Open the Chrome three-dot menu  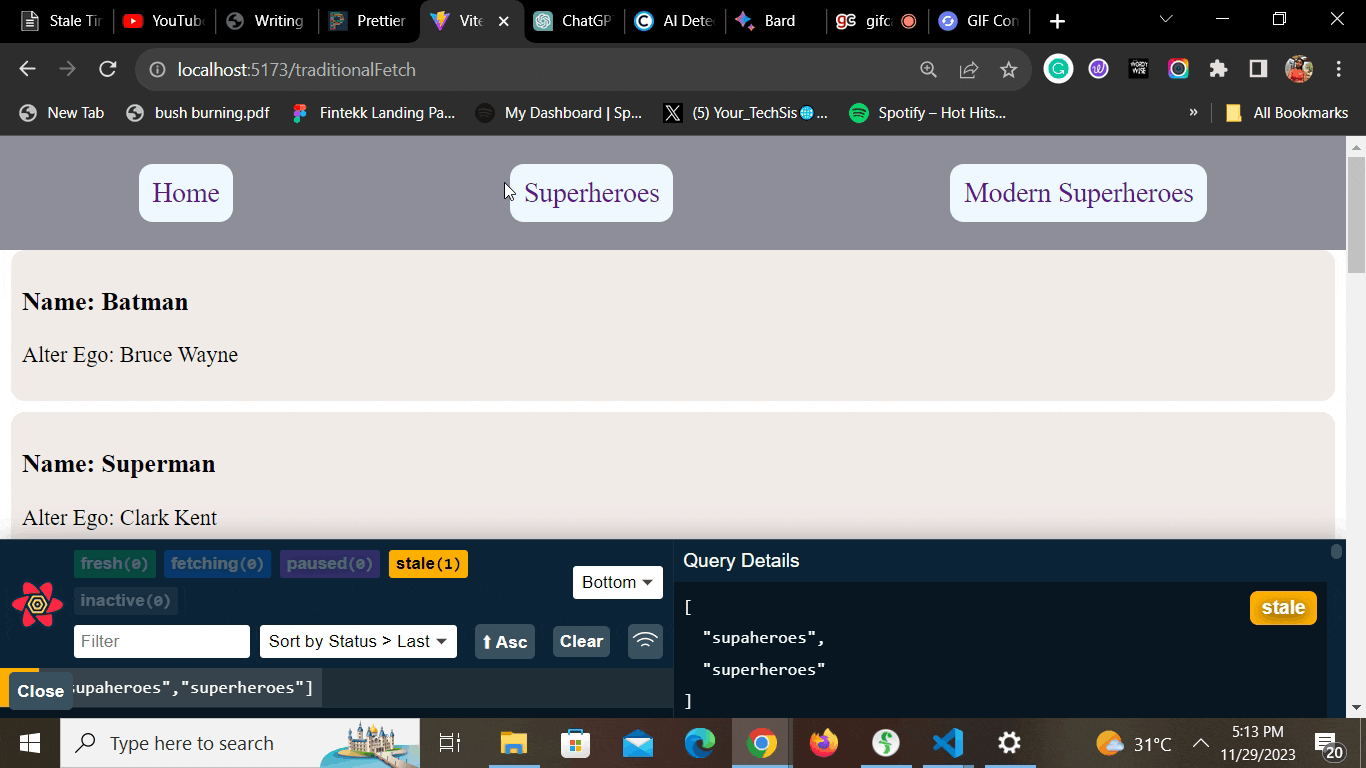tap(1339, 69)
